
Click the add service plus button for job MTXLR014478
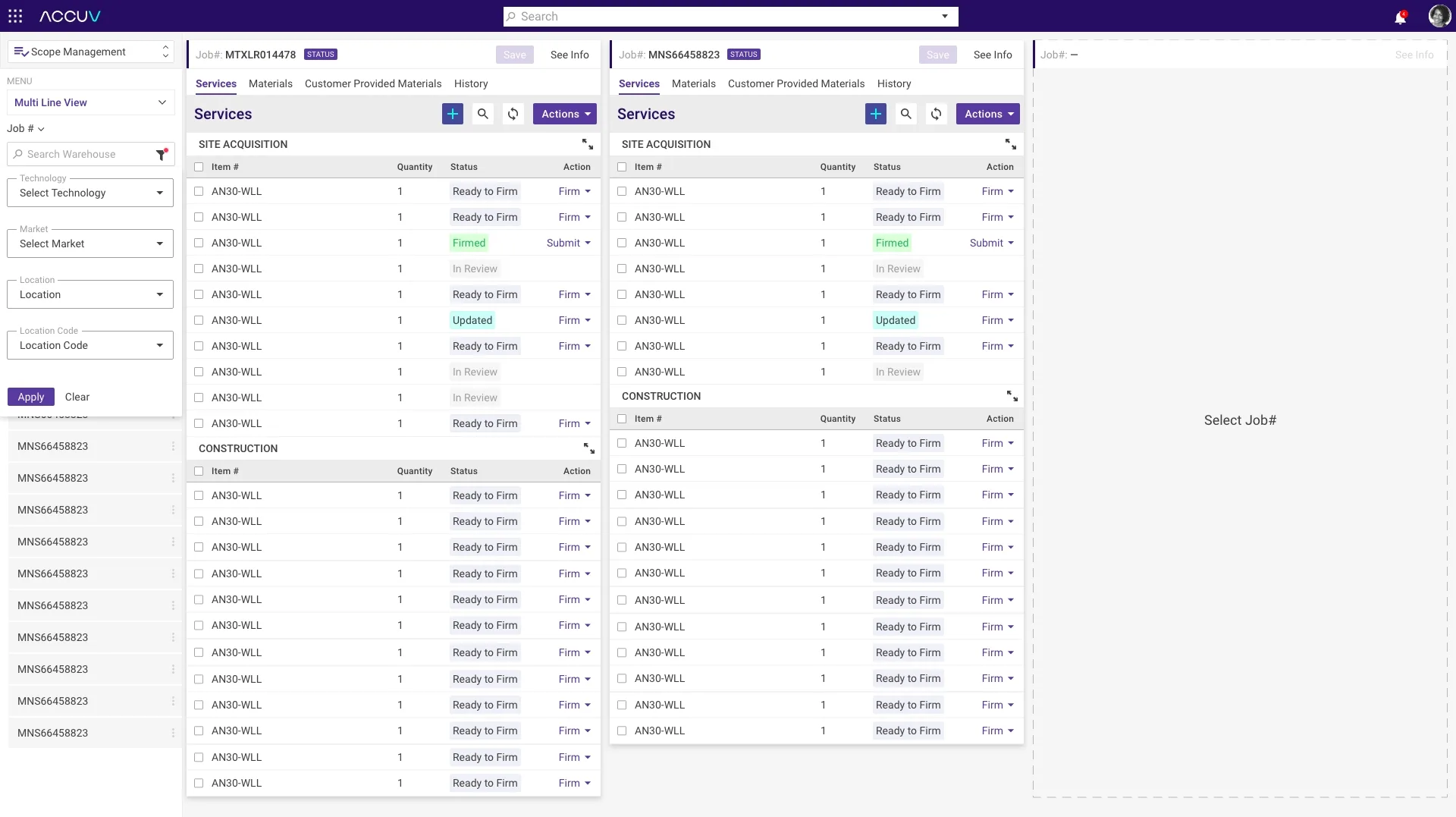pyautogui.click(x=453, y=114)
